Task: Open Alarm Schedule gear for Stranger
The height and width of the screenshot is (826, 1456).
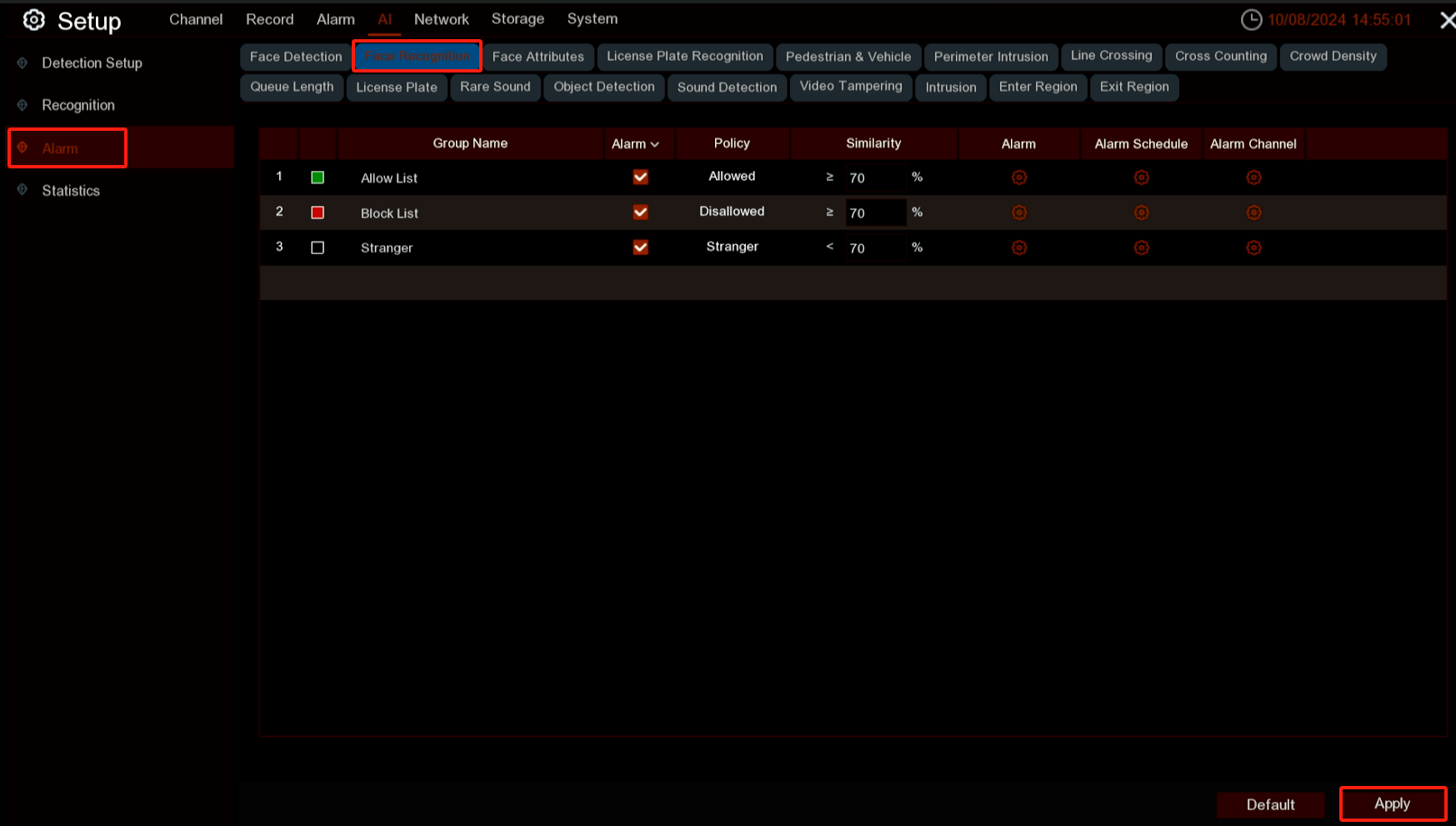Action: coord(1141,248)
